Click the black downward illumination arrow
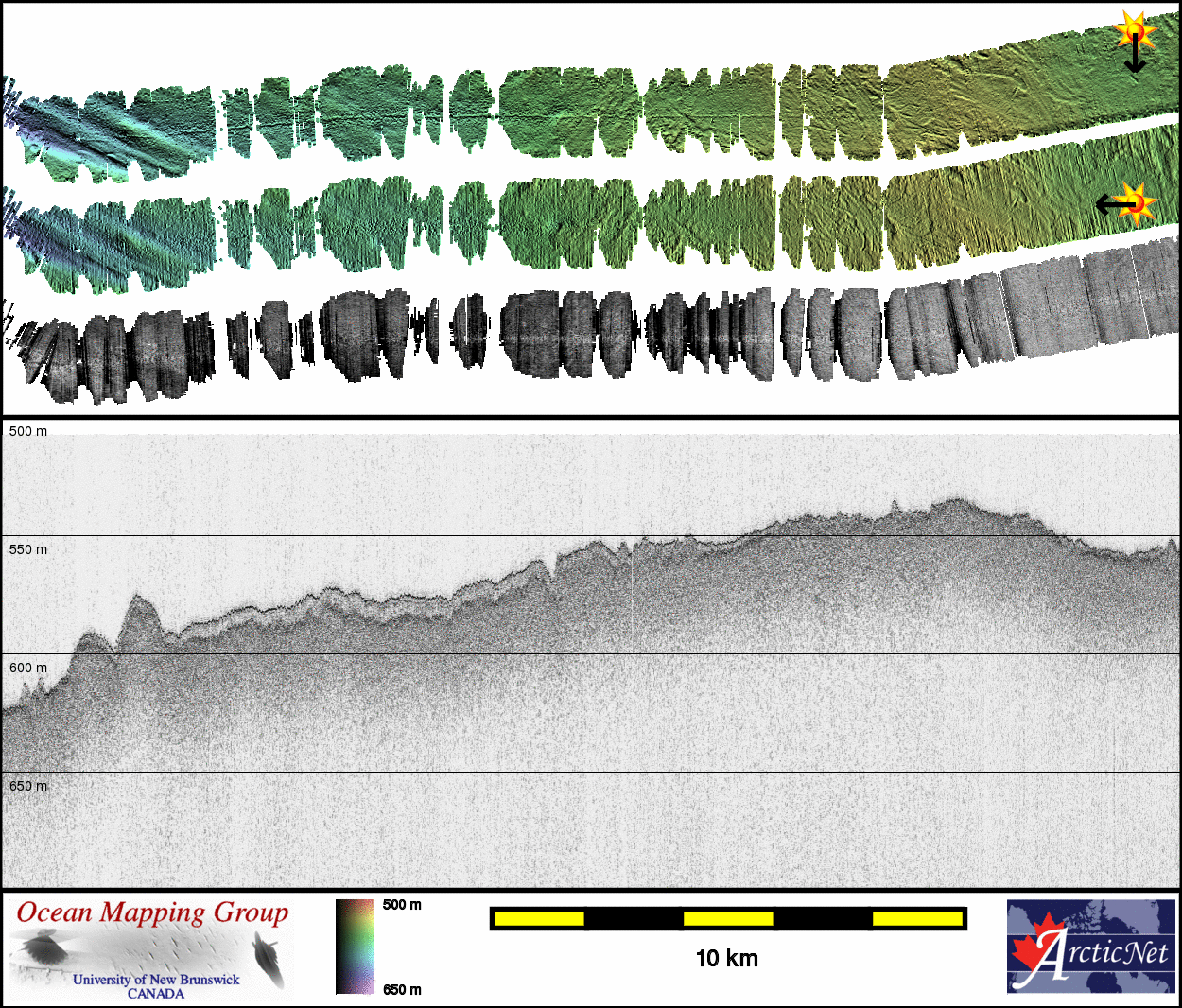Screen dimensions: 1182x1008 click(1134, 59)
